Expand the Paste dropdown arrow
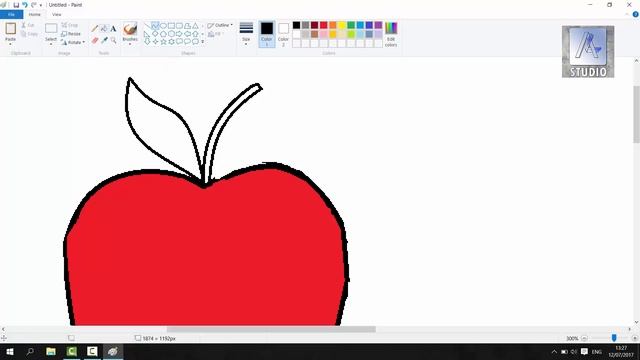Viewport: 640px width, 360px height. pyautogui.click(x=11, y=44)
